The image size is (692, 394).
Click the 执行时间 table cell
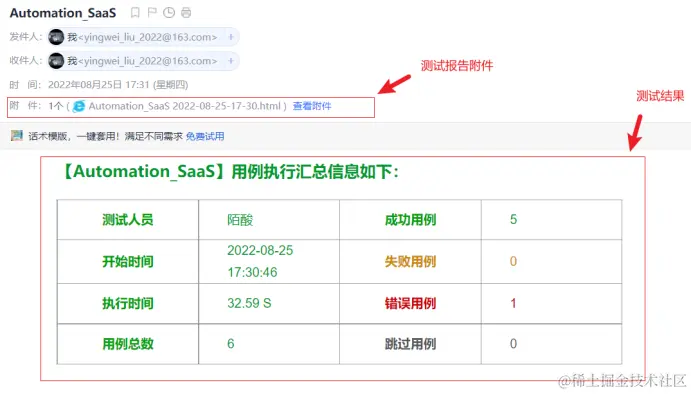pyautogui.click(x=128, y=304)
